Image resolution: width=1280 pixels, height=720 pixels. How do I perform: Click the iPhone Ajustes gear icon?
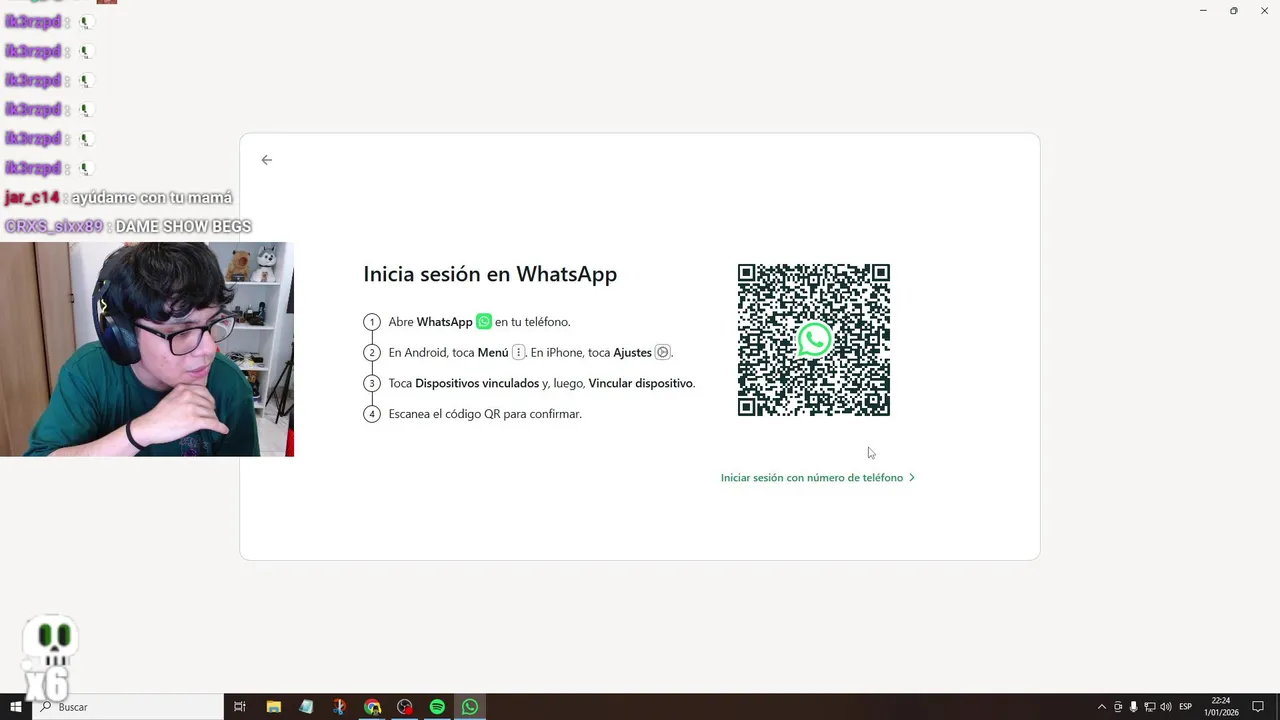coord(662,352)
